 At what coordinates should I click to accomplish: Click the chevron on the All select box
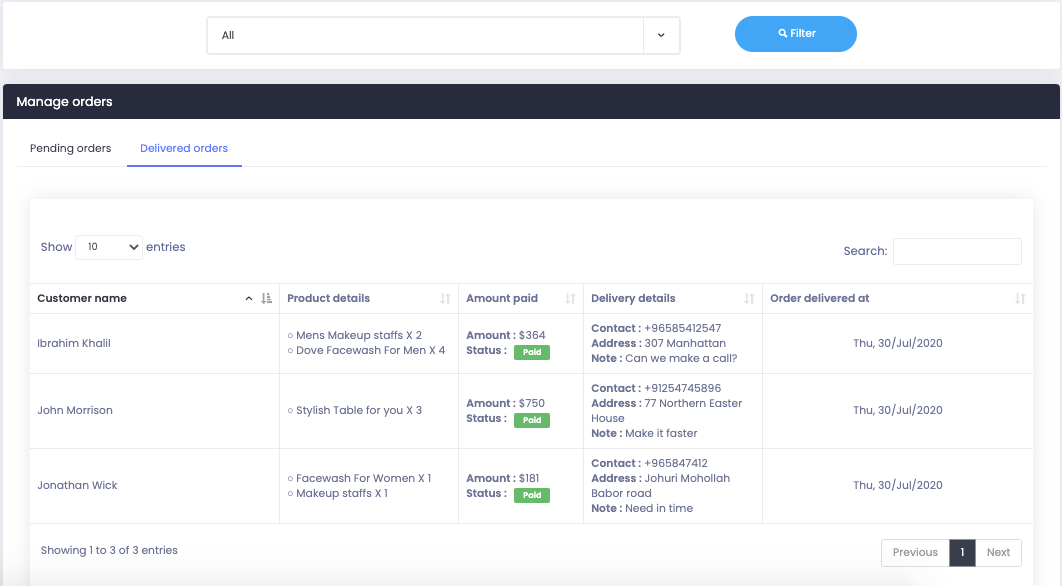coord(661,35)
